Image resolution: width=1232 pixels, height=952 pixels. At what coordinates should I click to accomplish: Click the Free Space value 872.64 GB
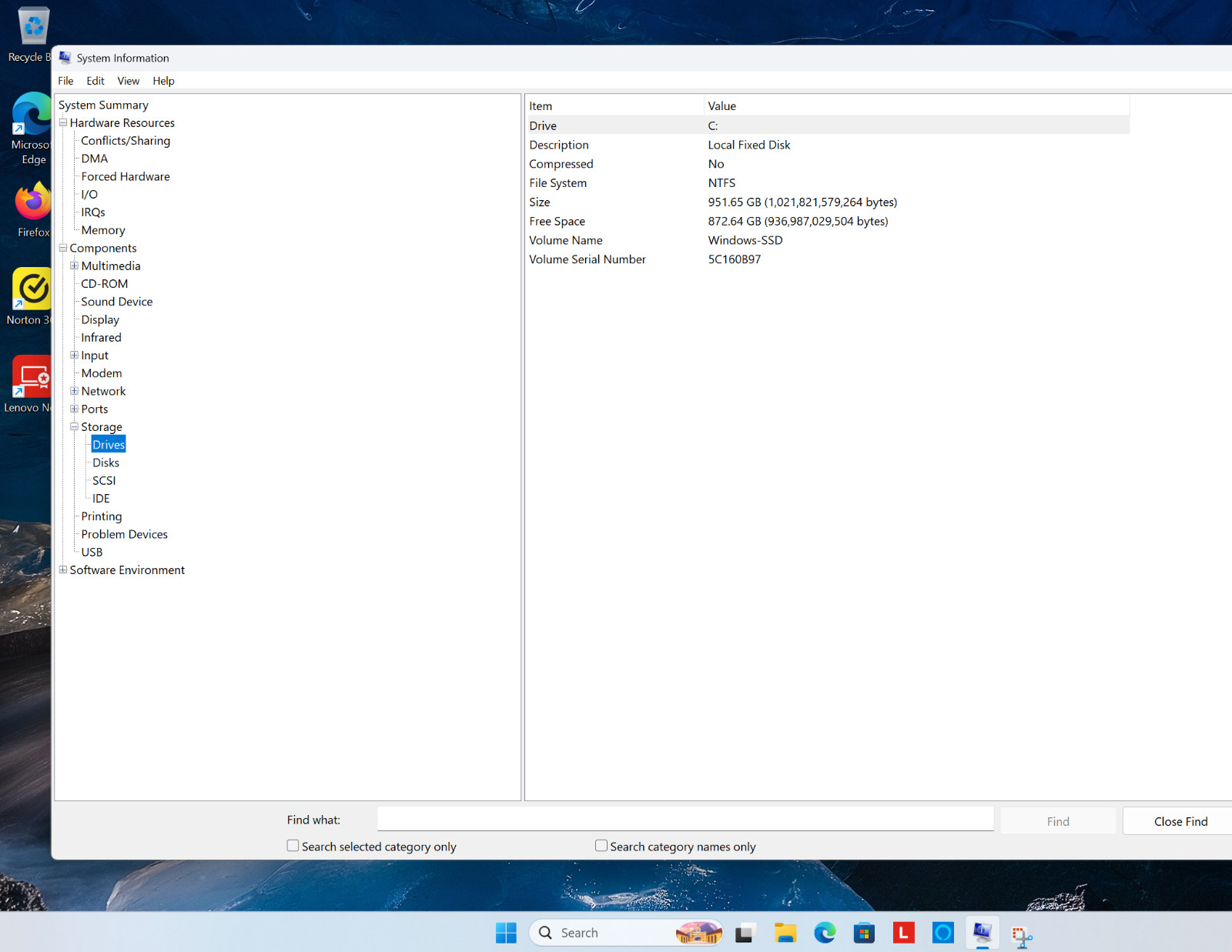tap(798, 222)
